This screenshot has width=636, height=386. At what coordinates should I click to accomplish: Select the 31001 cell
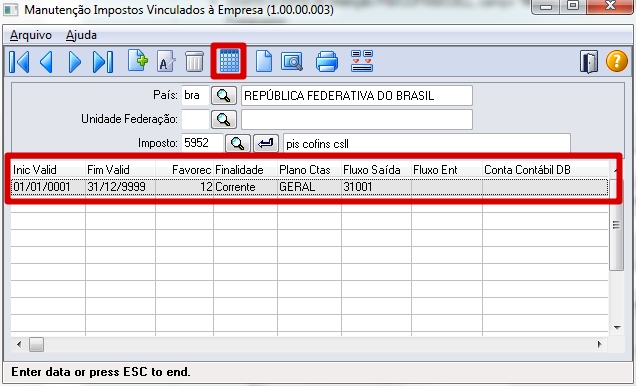point(376,187)
